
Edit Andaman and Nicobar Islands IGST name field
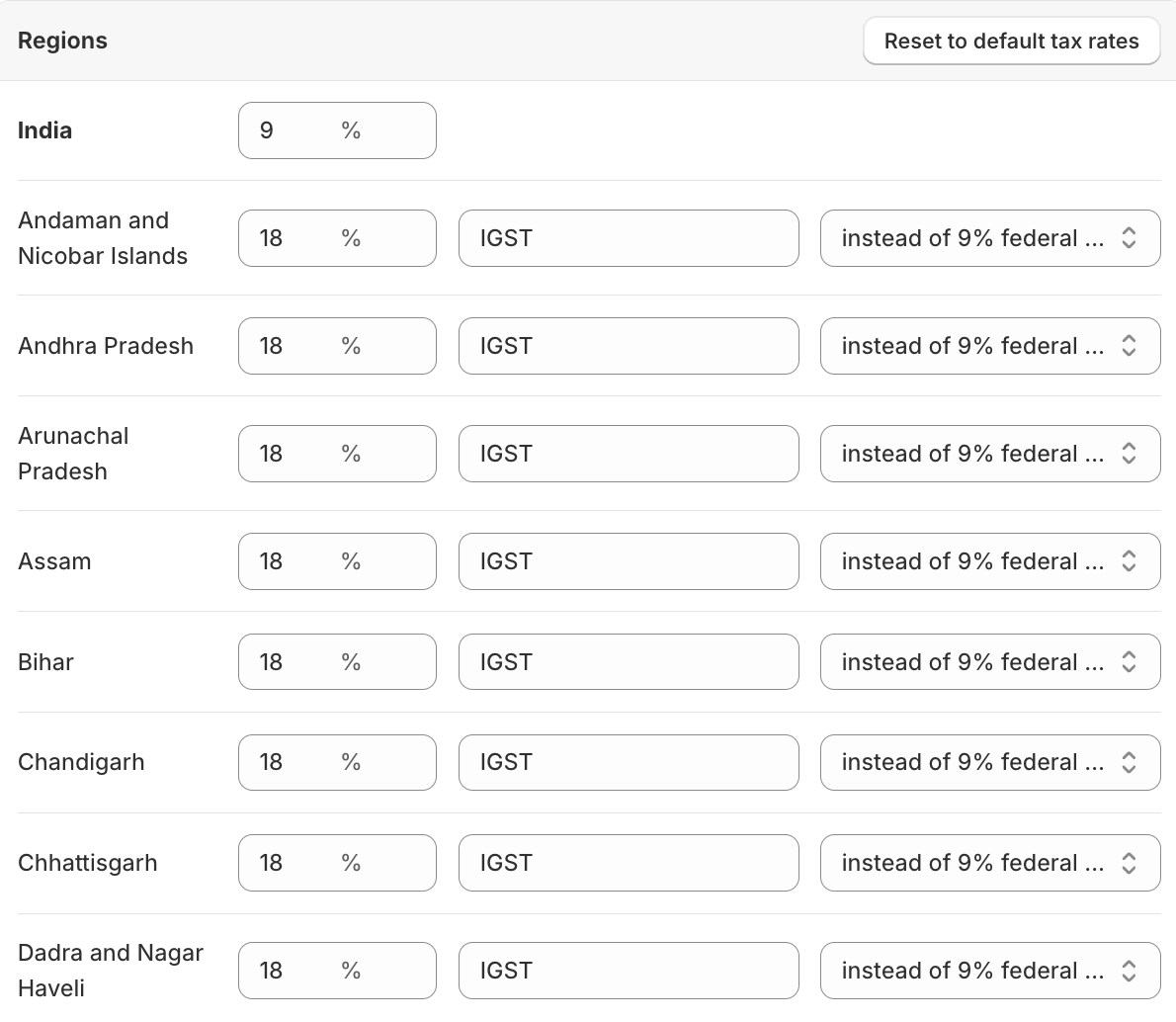pos(629,238)
